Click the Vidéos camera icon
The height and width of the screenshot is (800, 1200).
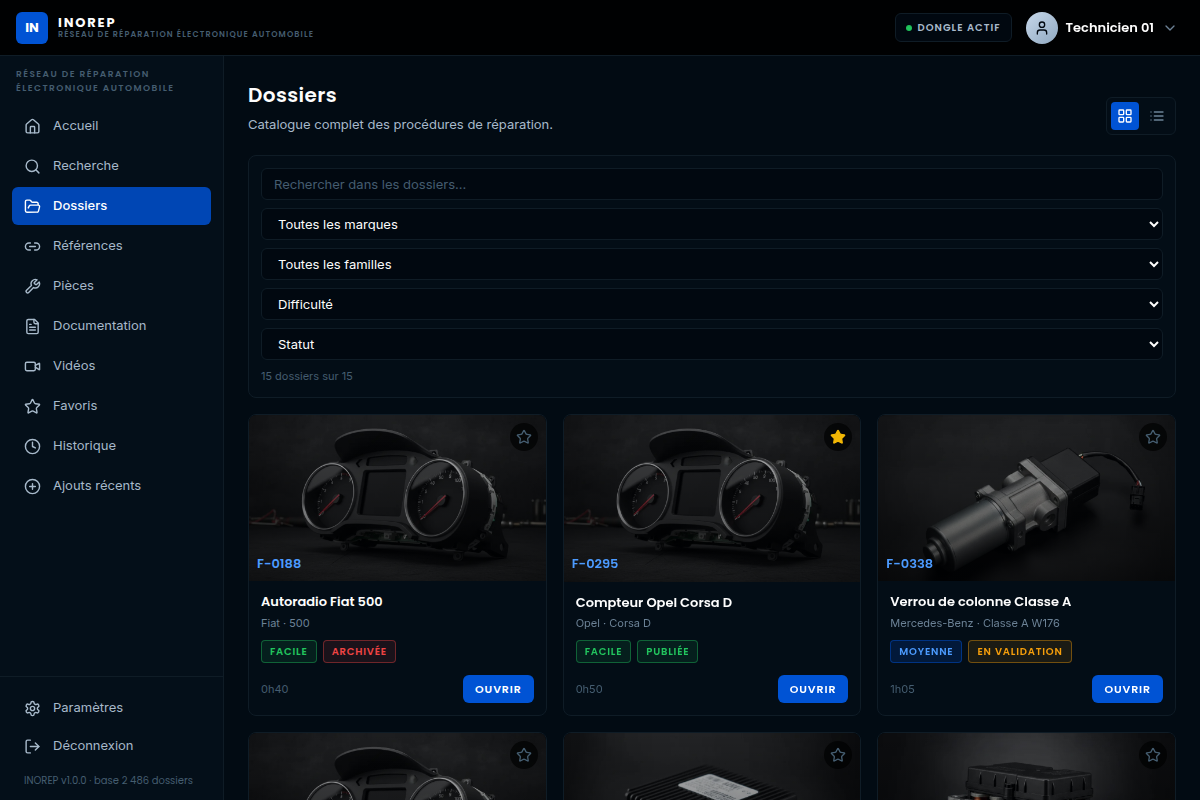(x=33, y=366)
